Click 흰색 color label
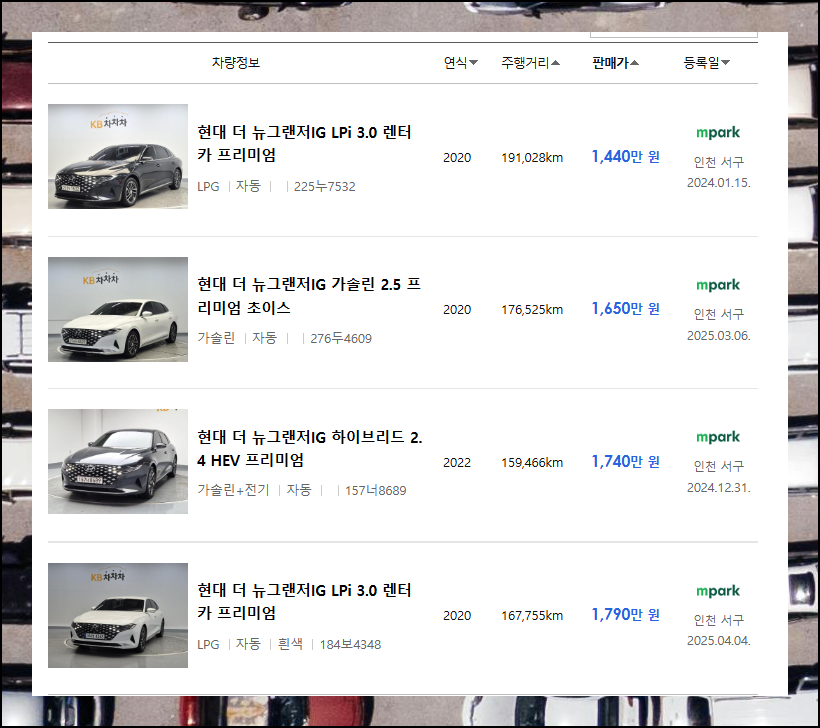 [290, 644]
